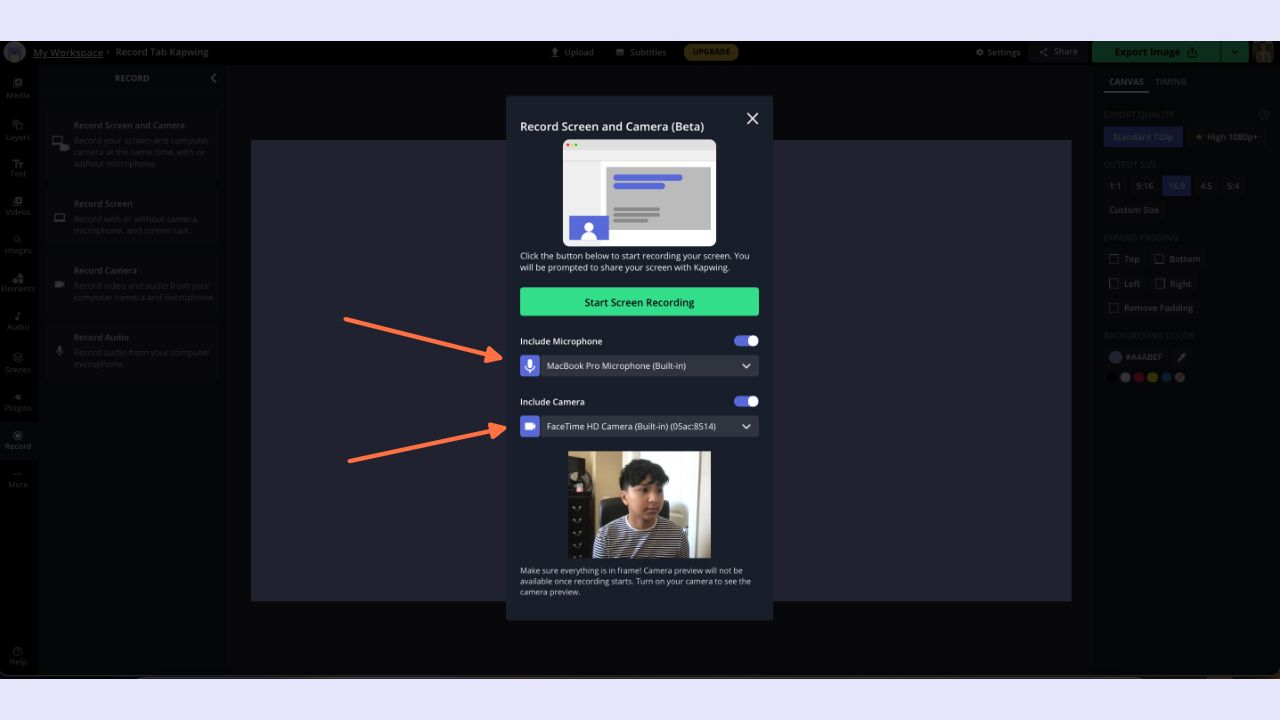
Task: Turn off the Include Camera toggle
Action: [x=746, y=401]
